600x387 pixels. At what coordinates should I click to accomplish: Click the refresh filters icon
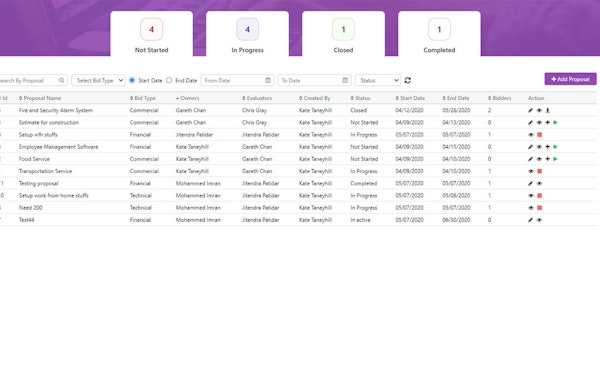[x=408, y=80]
